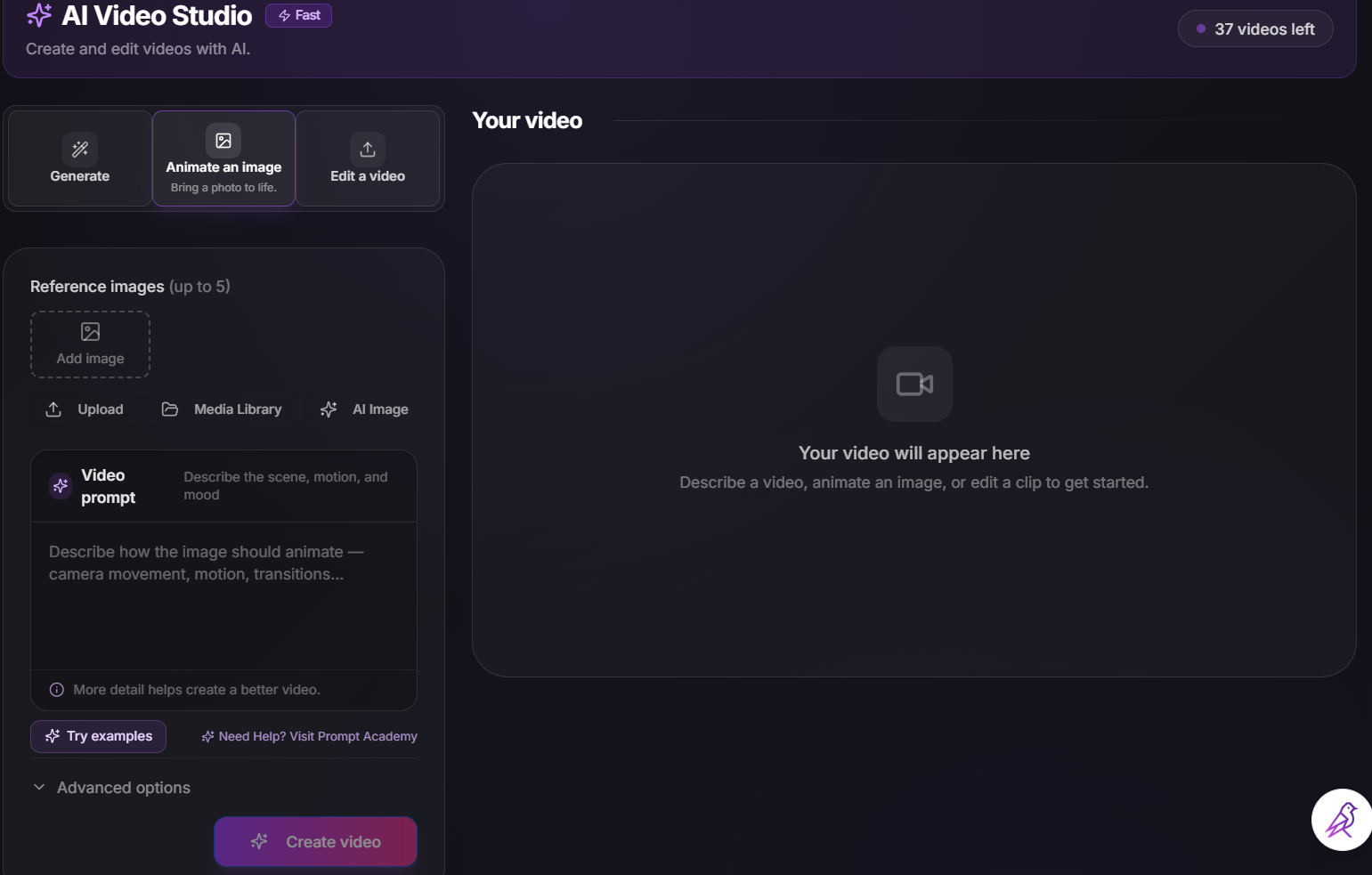Click the Try examples button
1372x875 pixels.
98,736
